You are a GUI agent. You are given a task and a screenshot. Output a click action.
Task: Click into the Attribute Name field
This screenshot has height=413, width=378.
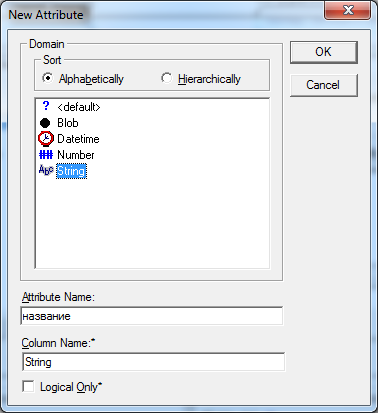pyautogui.click(x=152, y=316)
